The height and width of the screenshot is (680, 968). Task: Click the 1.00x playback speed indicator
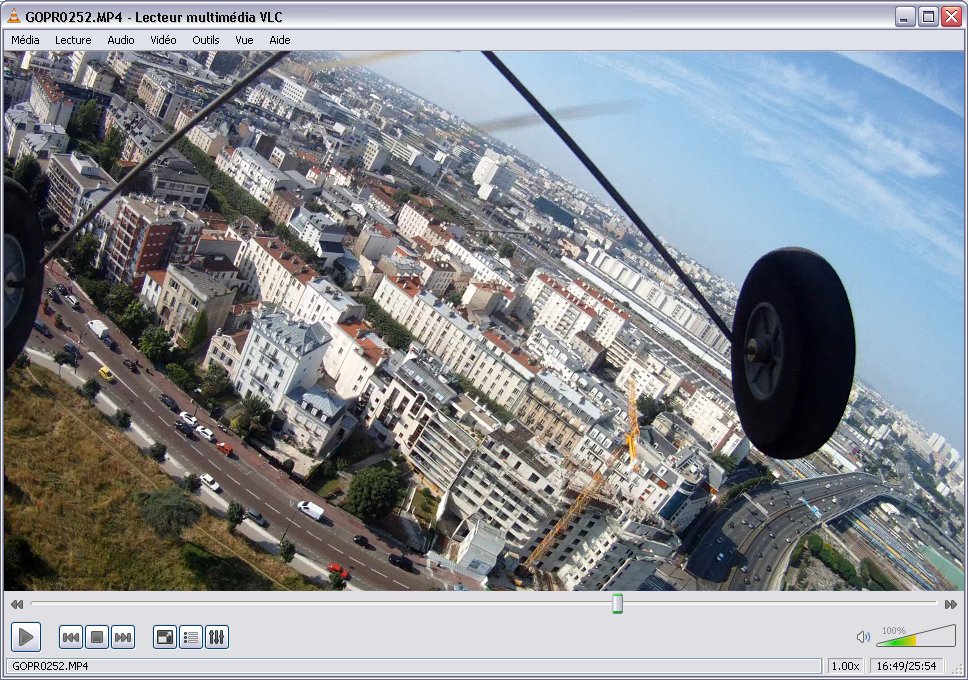click(x=845, y=666)
